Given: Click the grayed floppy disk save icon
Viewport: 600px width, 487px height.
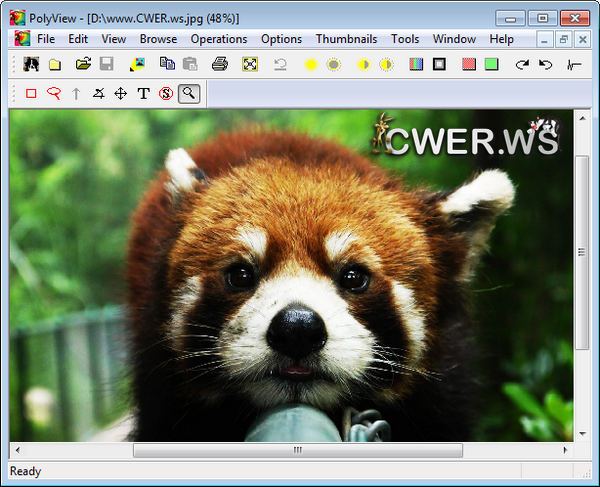Looking at the screenshot, I should [x=106, y=64].
